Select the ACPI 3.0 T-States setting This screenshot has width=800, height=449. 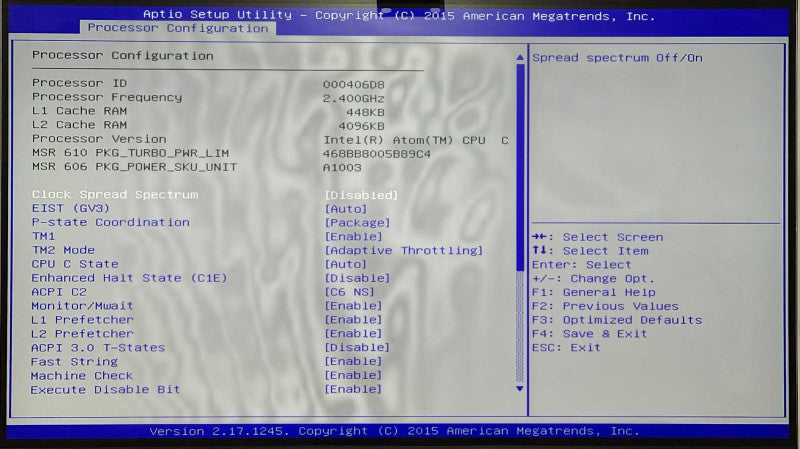[x=98, y=347]
